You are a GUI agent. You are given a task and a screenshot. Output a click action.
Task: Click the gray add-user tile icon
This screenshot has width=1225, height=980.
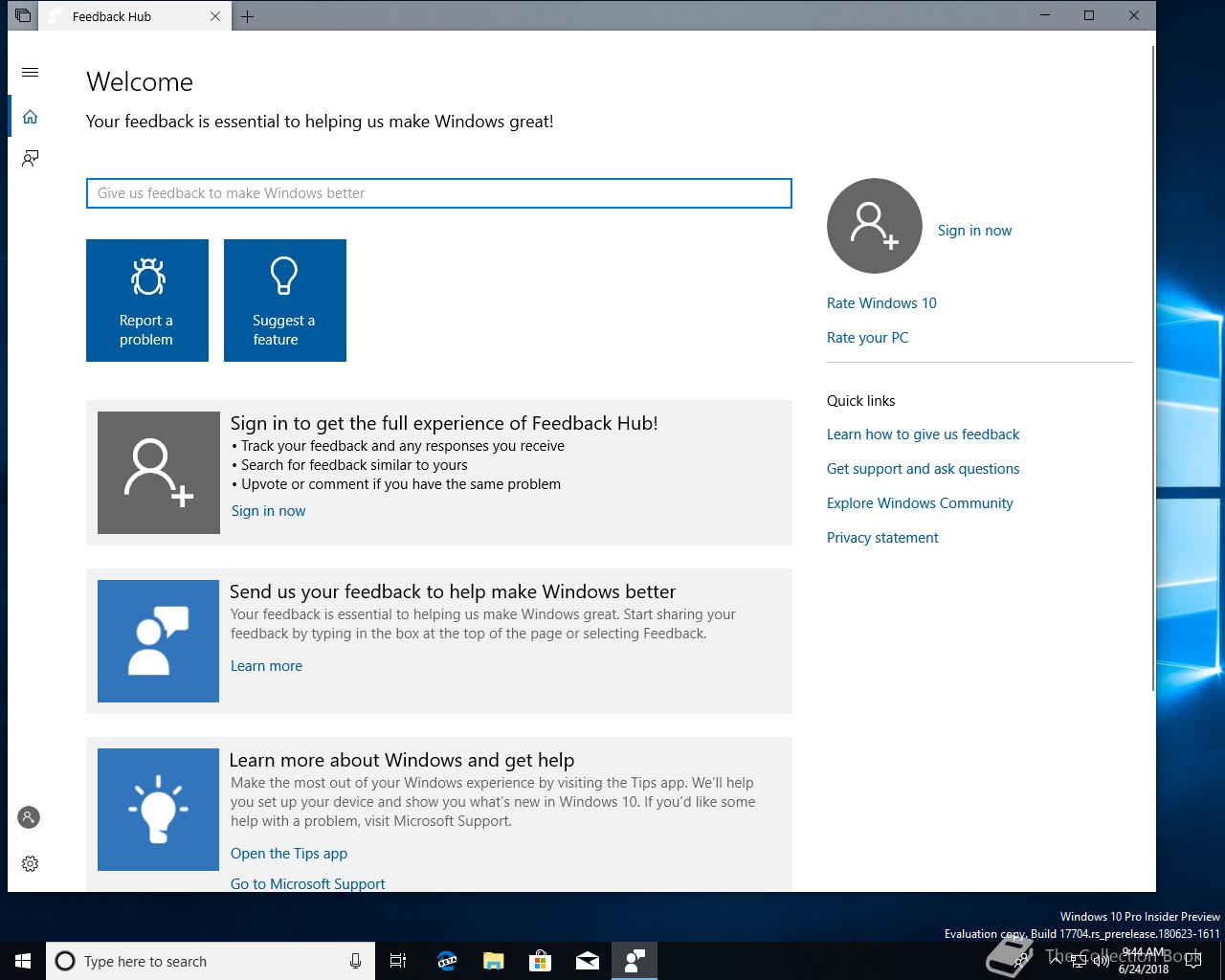(x=159, y=473)
